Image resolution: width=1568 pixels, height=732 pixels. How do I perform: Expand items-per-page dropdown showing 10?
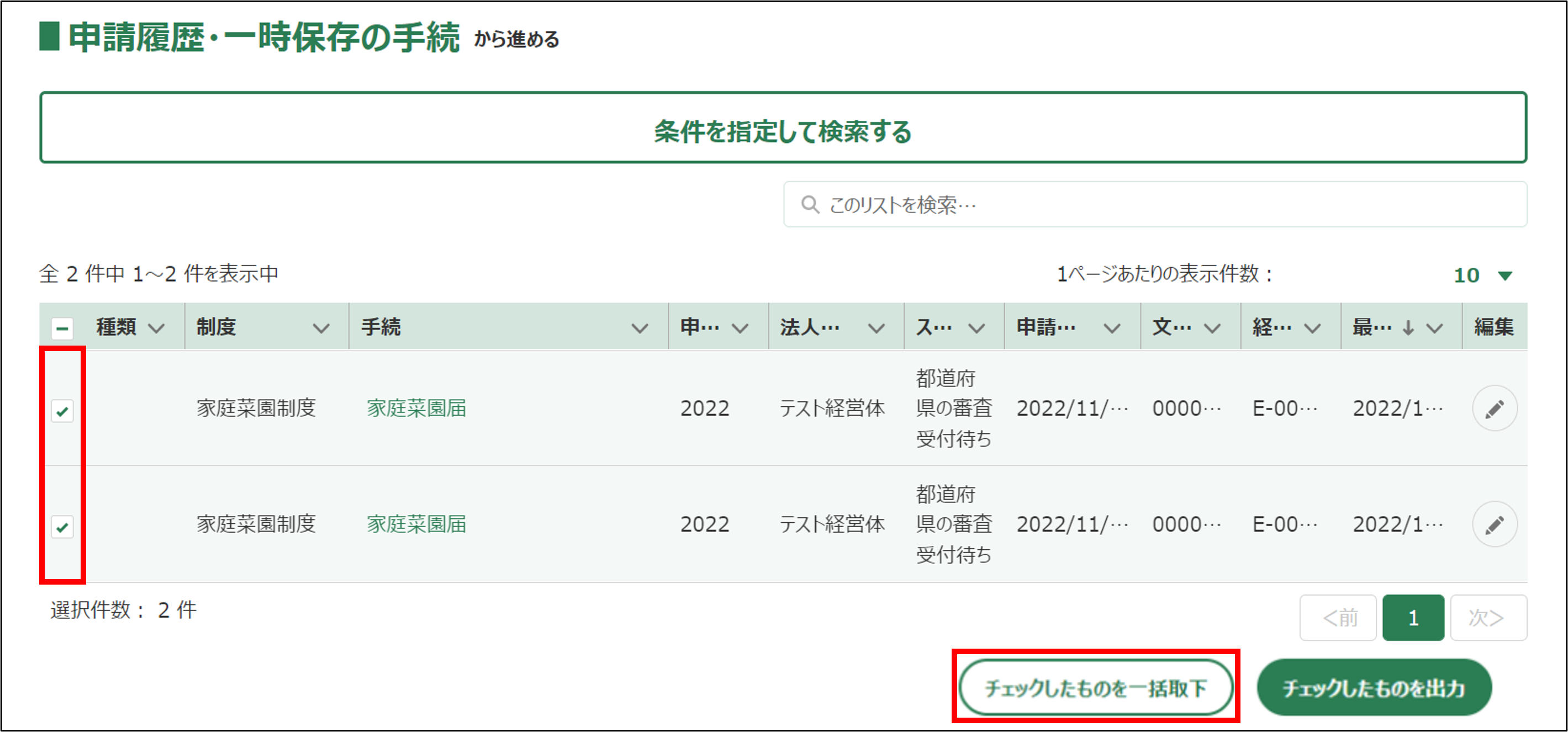point(1483,275)
